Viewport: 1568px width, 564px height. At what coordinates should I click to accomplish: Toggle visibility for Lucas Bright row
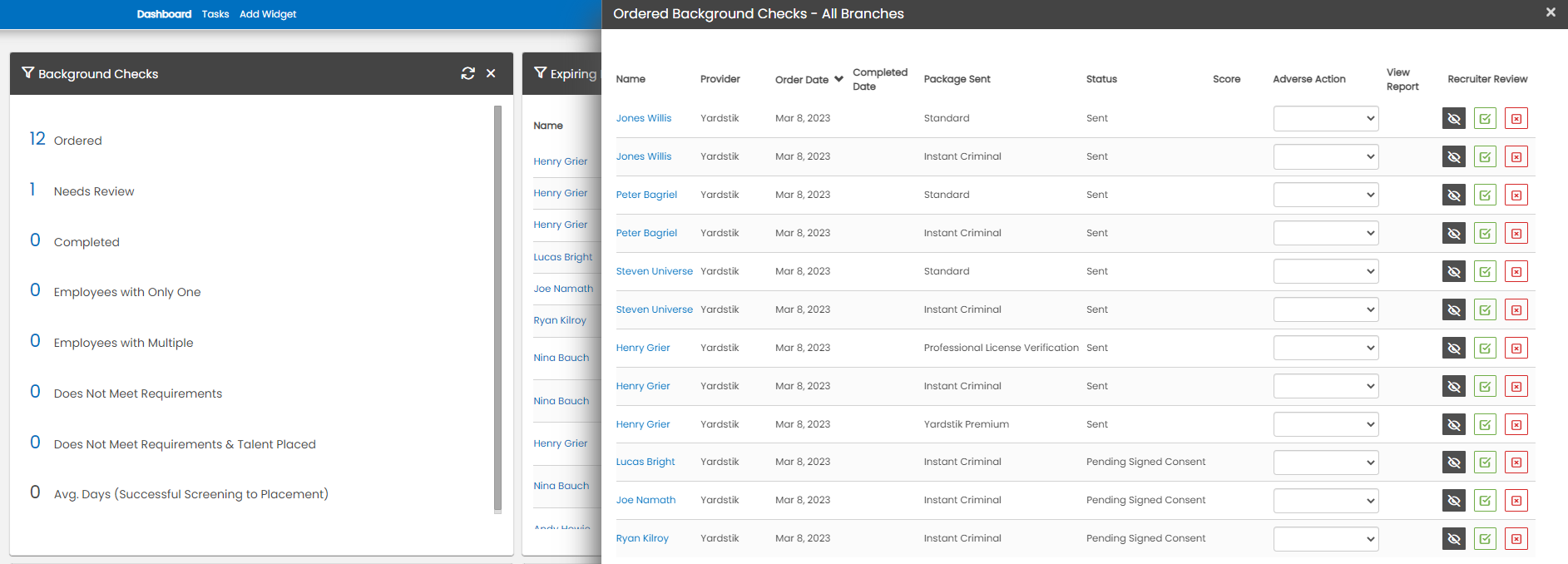pyautogui.click(x=1454, y=463)
